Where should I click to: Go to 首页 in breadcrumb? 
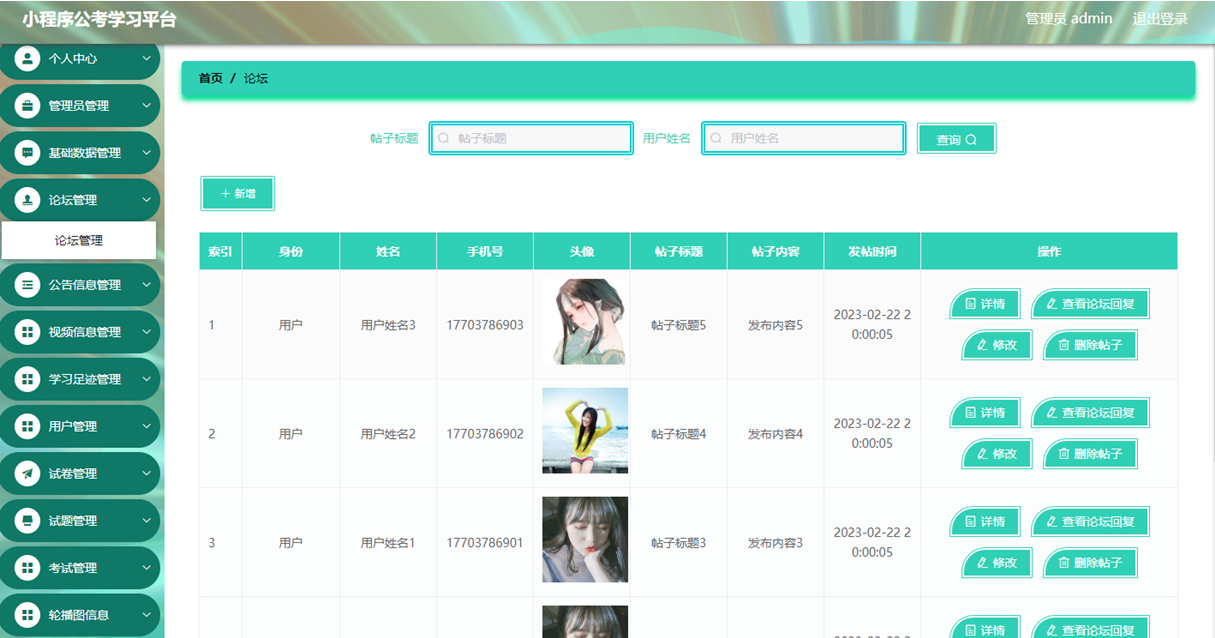pos(210,78)
